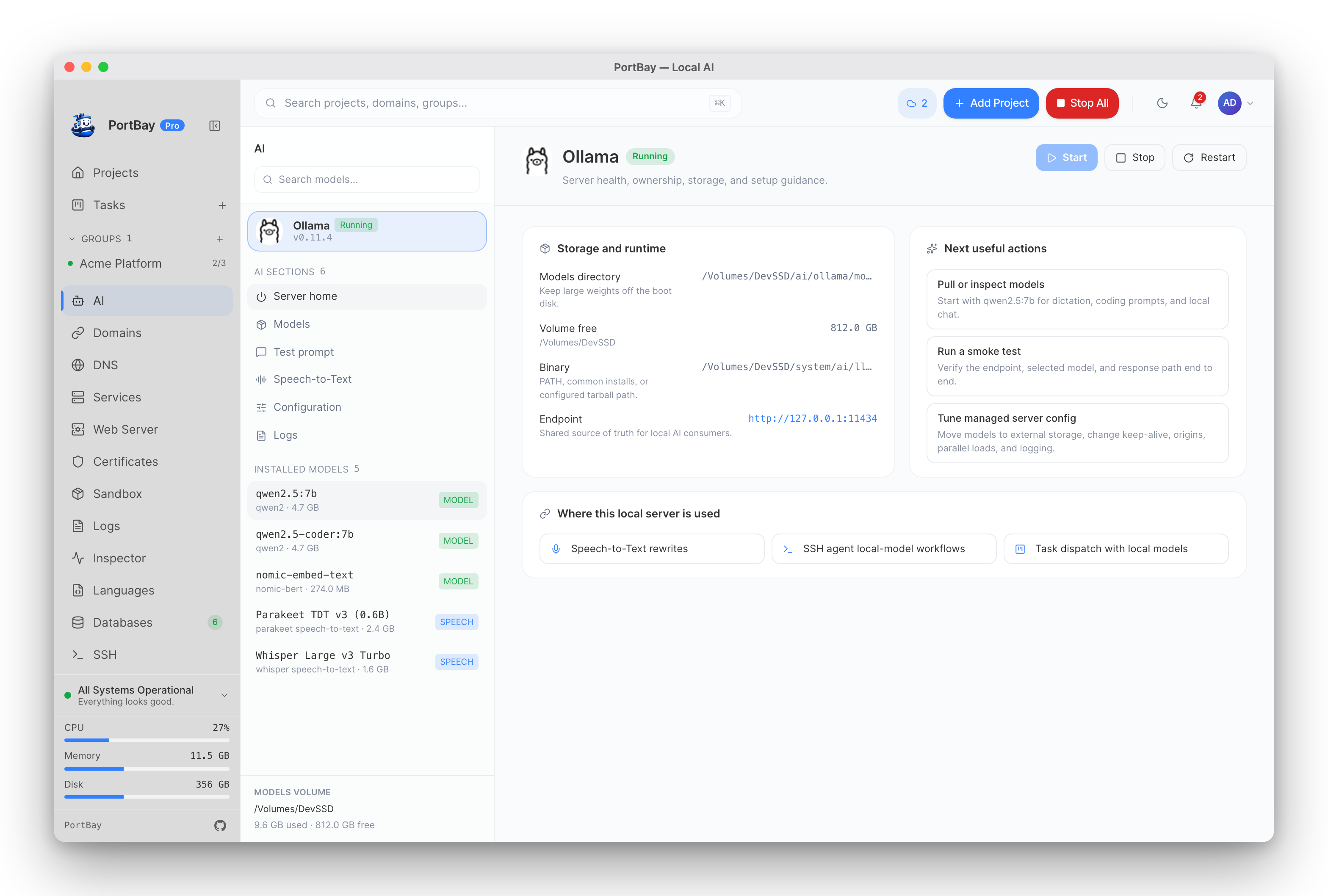
Task: Open Pull or inspect models card
Action: [x=1076, y=299]
